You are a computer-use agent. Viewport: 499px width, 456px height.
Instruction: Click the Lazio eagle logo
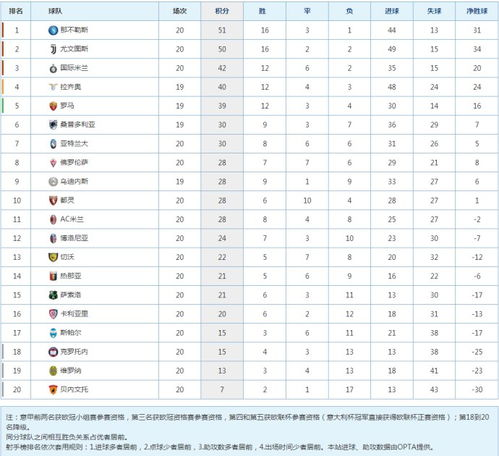tap(53, 87)
